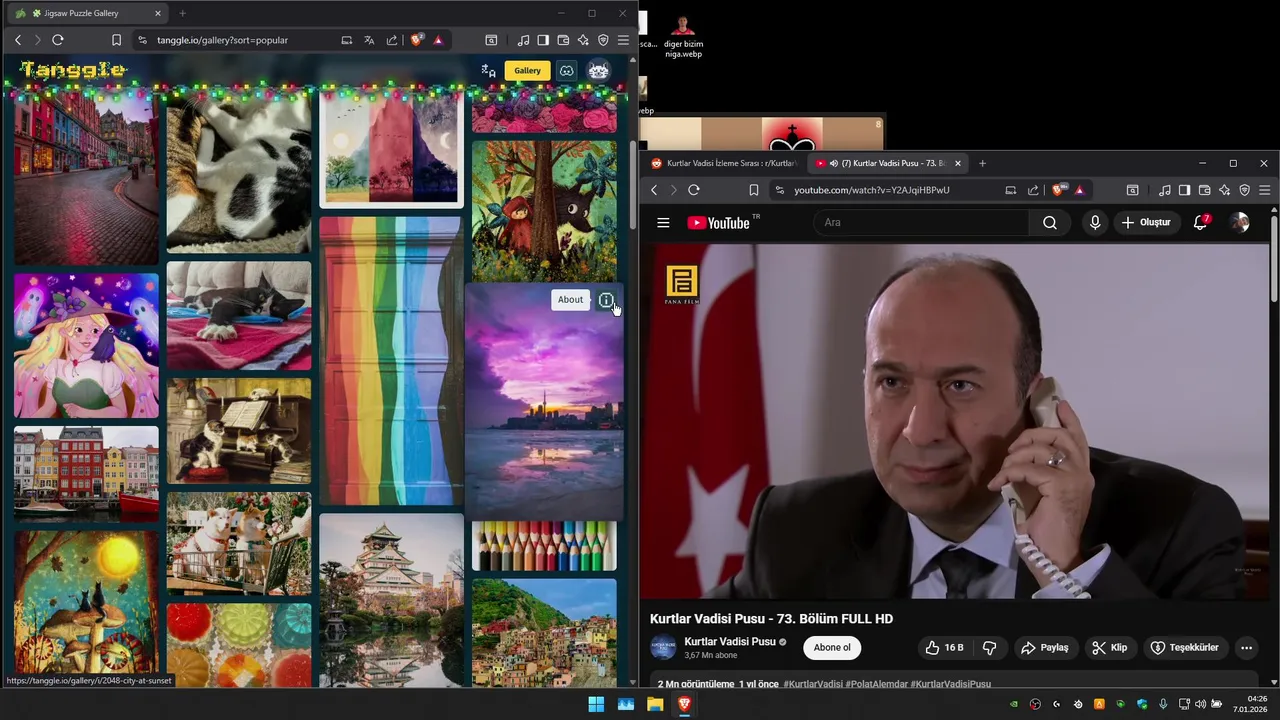Start voice search with YouTube microphone
Screen dimensions: 1280x720
click(x=1095, y=223)
